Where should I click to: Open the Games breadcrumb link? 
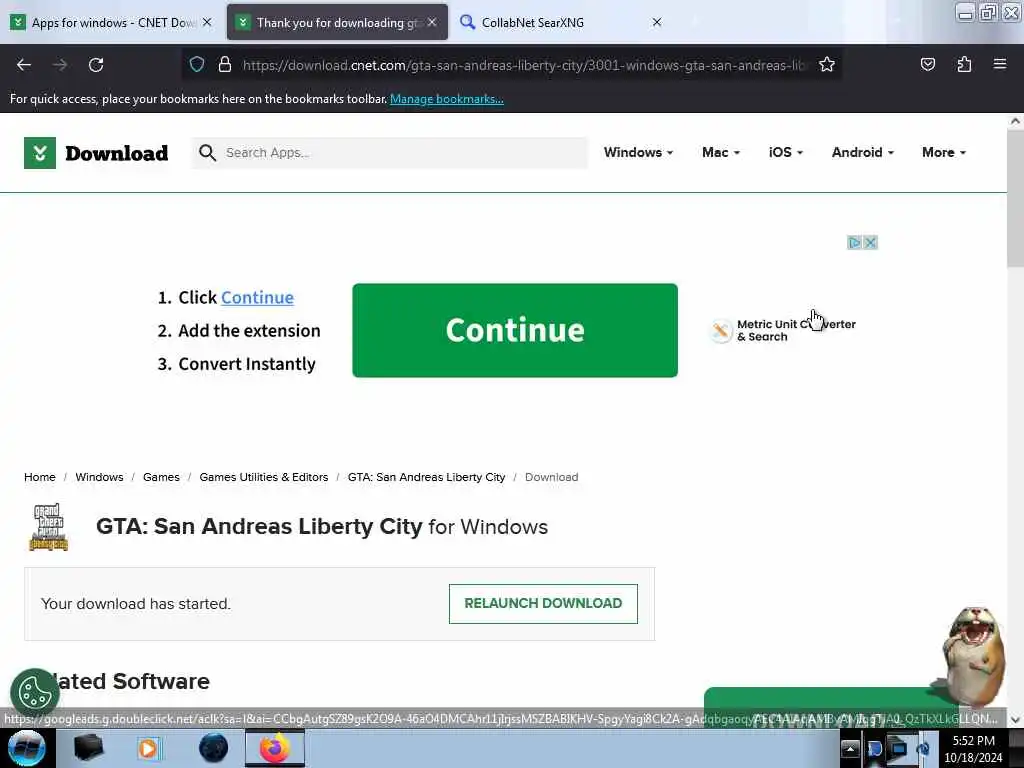pos(161,477)
